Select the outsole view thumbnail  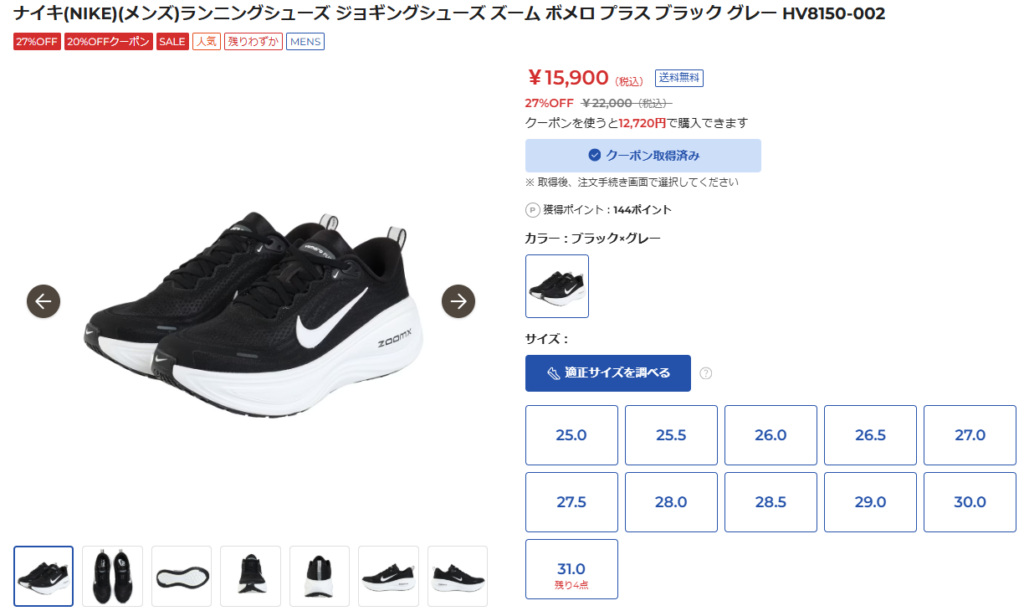[x=182, y=576]
